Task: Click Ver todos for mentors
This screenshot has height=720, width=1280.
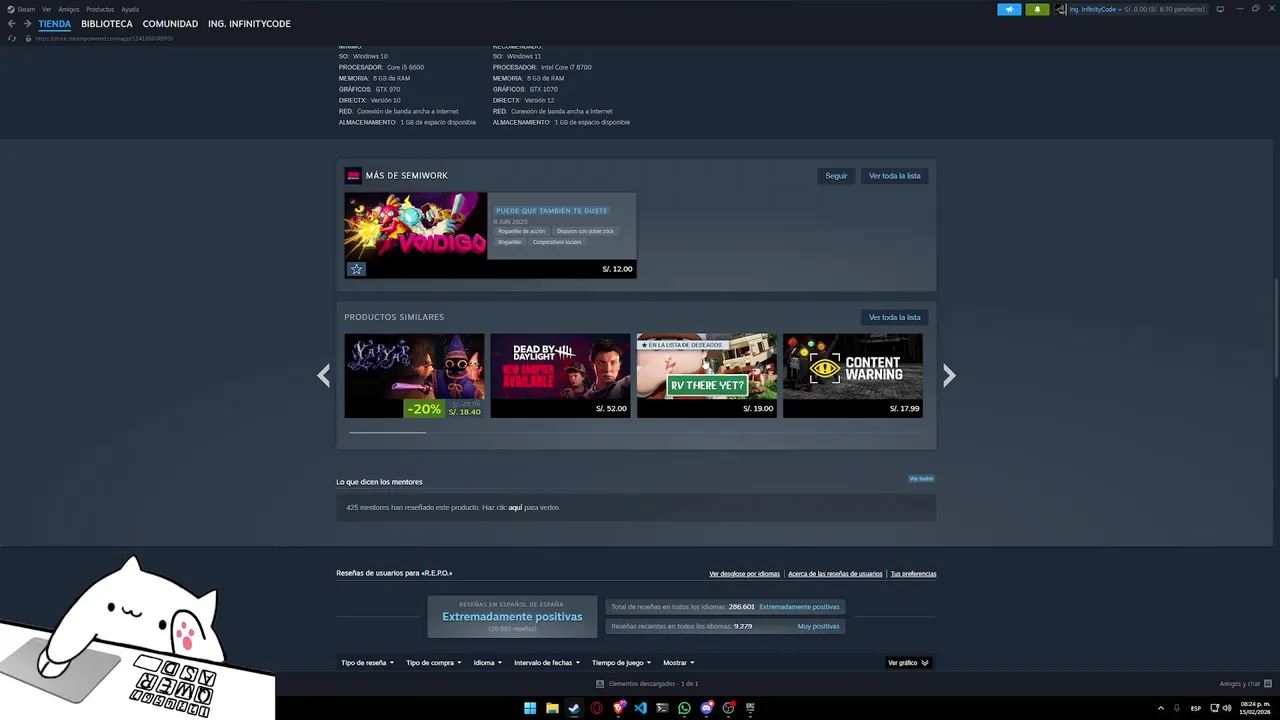Action: point(921,479)
